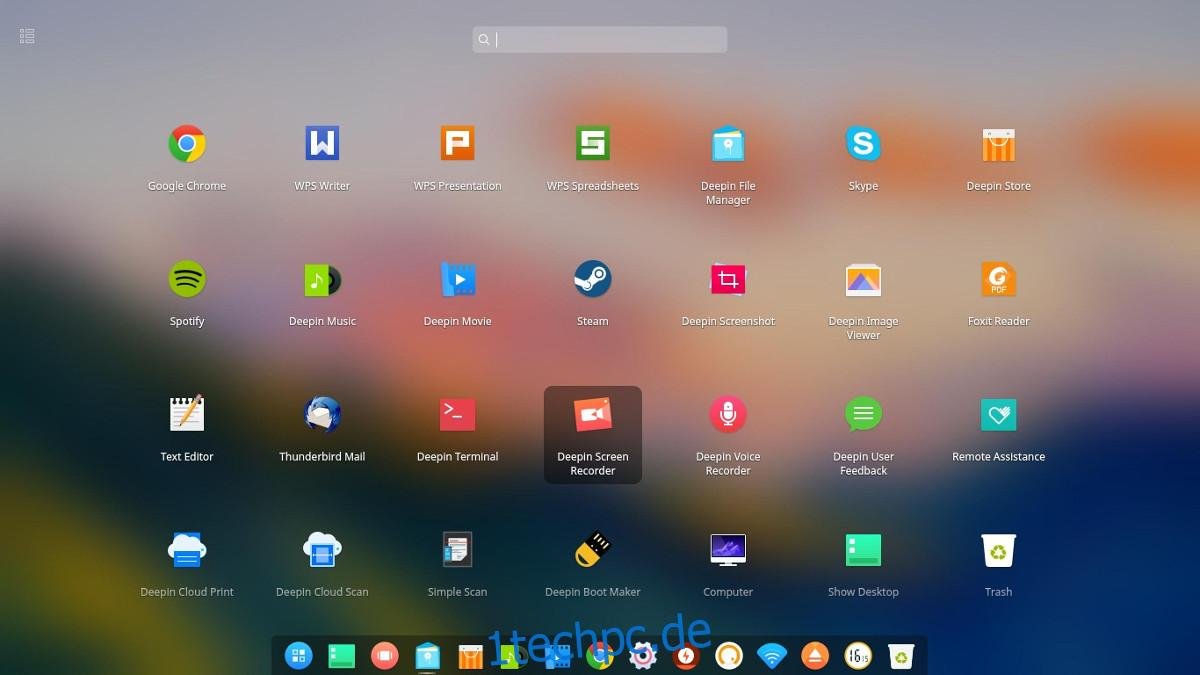
Task: Open the Control Center gear in the dock
Action: (644, 656)
